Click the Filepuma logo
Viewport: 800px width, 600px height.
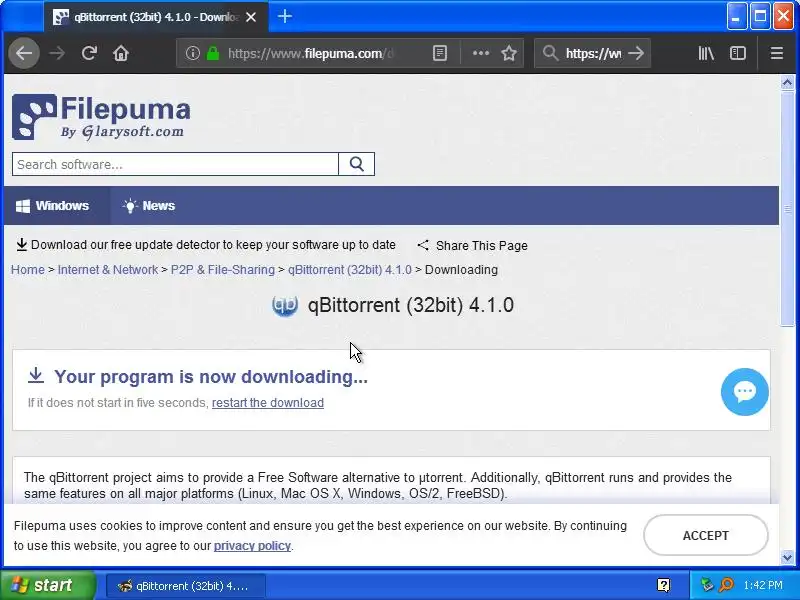(x=101, y=117)
